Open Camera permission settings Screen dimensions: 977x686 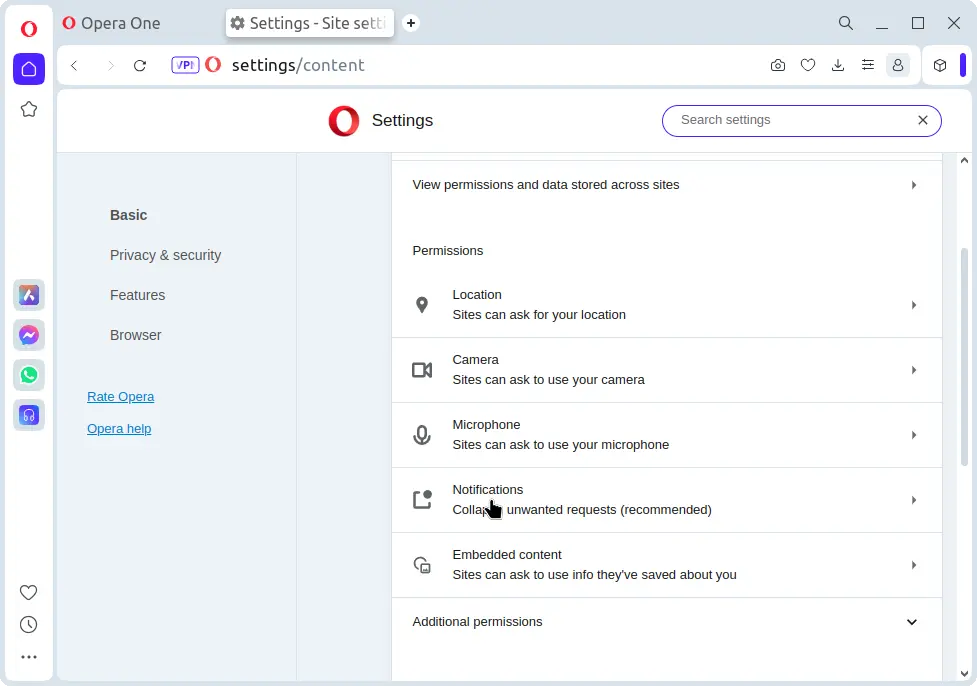click(666, 370)
